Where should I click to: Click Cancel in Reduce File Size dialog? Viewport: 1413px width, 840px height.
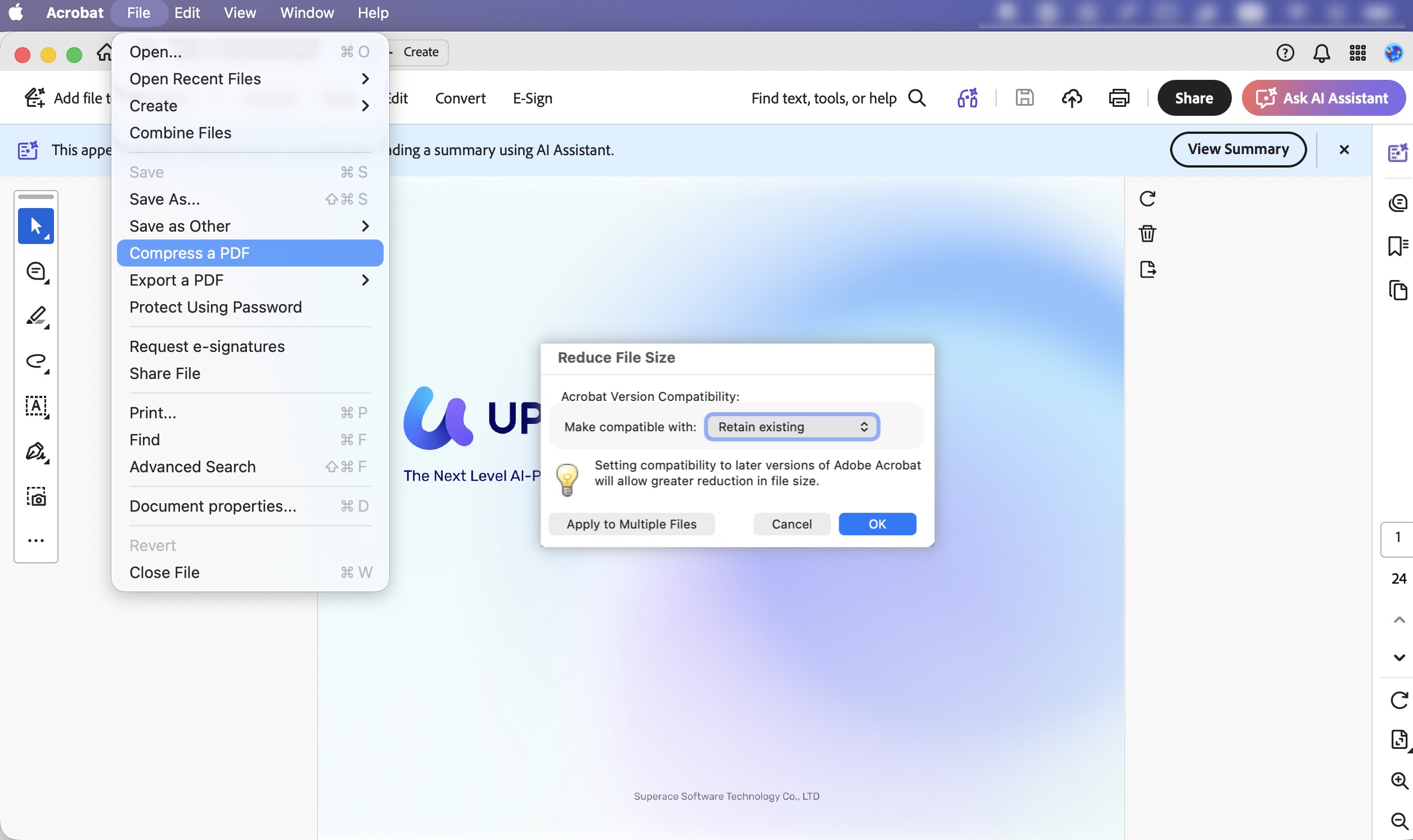click(x=791, y=524)
